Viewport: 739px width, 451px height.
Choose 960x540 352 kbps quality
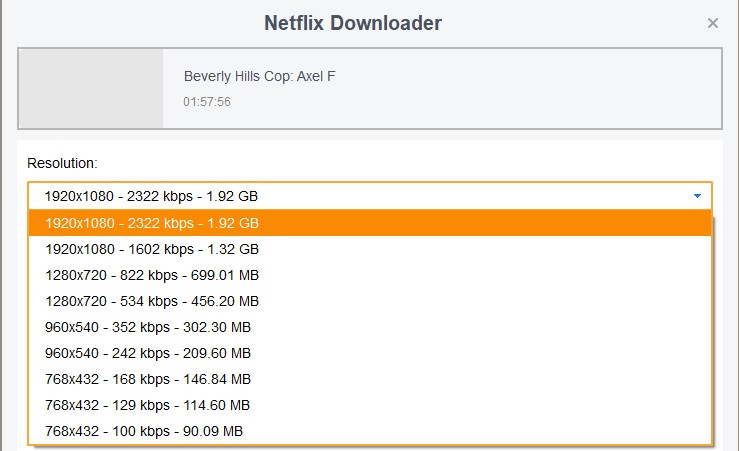point(148,327)
